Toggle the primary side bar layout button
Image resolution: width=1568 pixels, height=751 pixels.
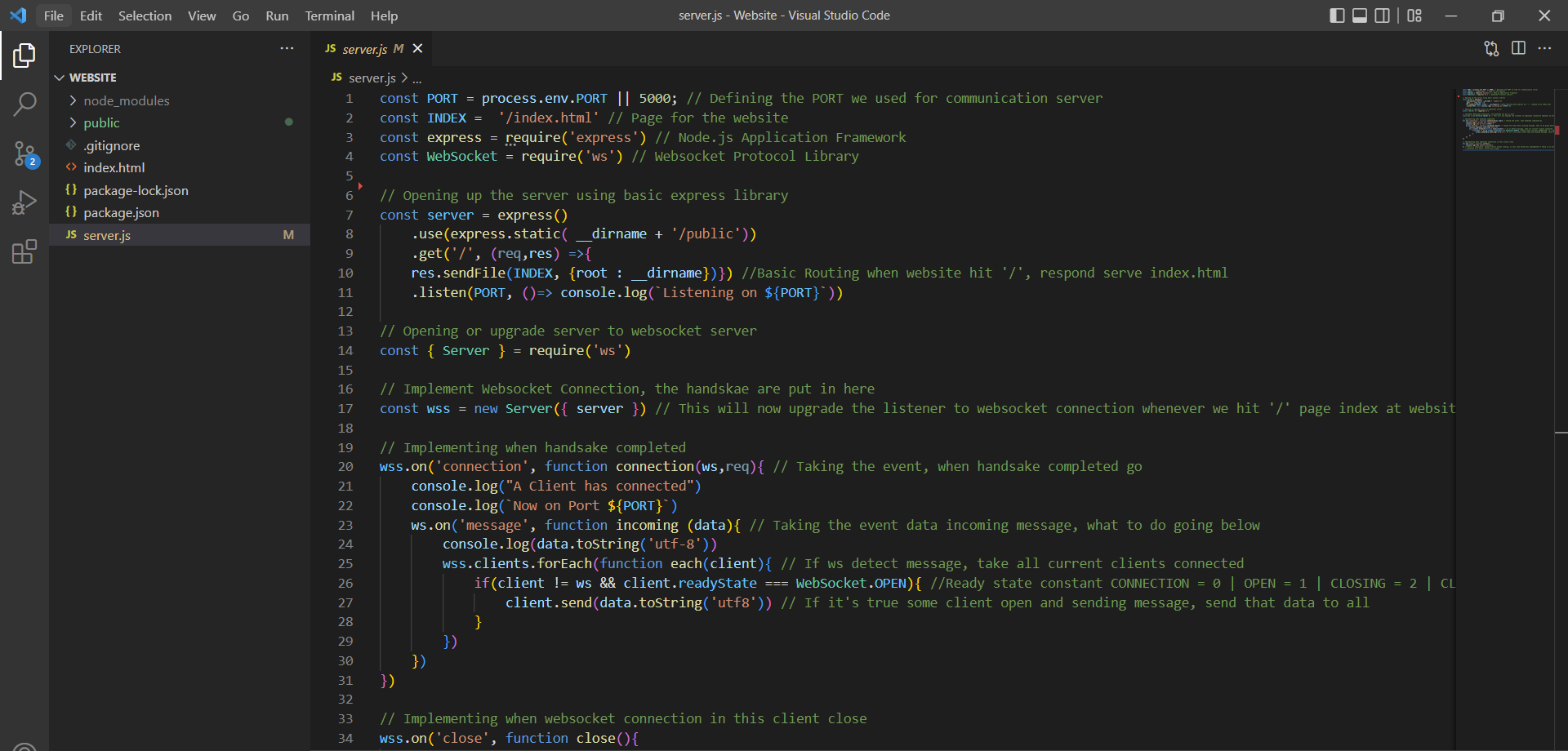click(1337, 16)
